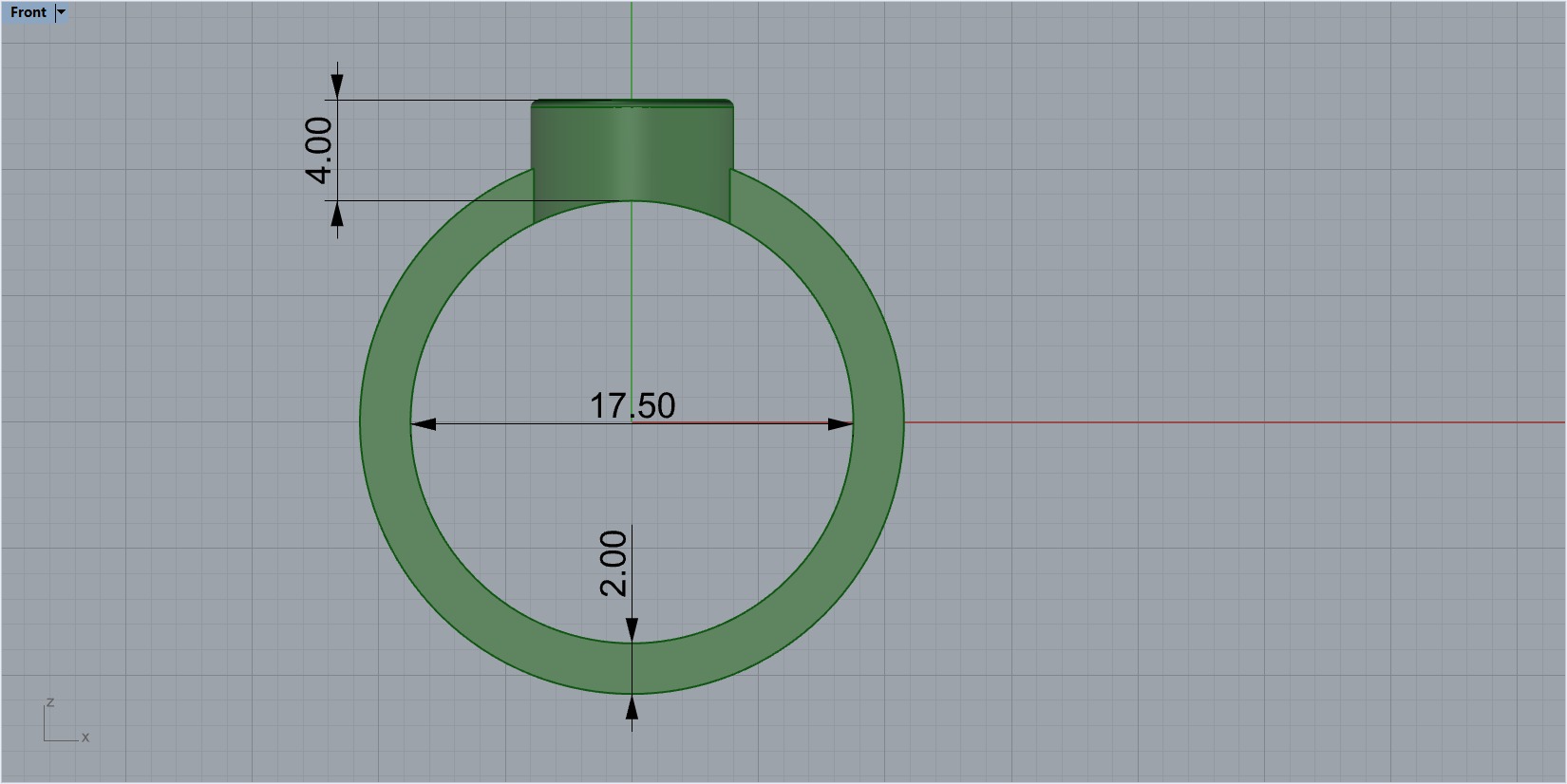Open the Front viewport dropdown arrow menu

click(x=62, y=12)
